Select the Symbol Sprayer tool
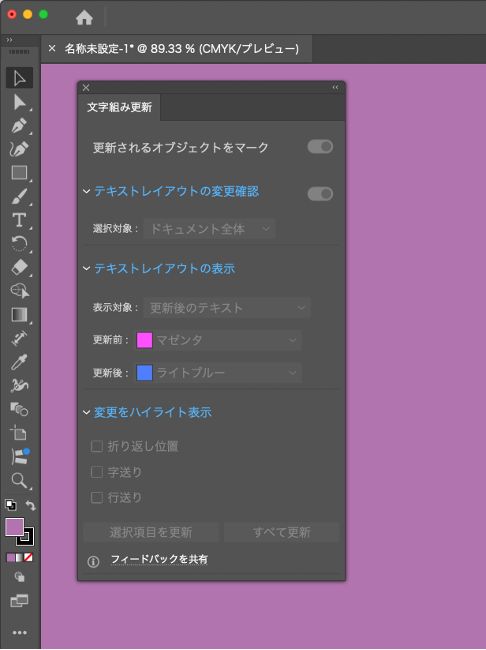The height and width of the screenshot is (650, 486). coord(19,386)
